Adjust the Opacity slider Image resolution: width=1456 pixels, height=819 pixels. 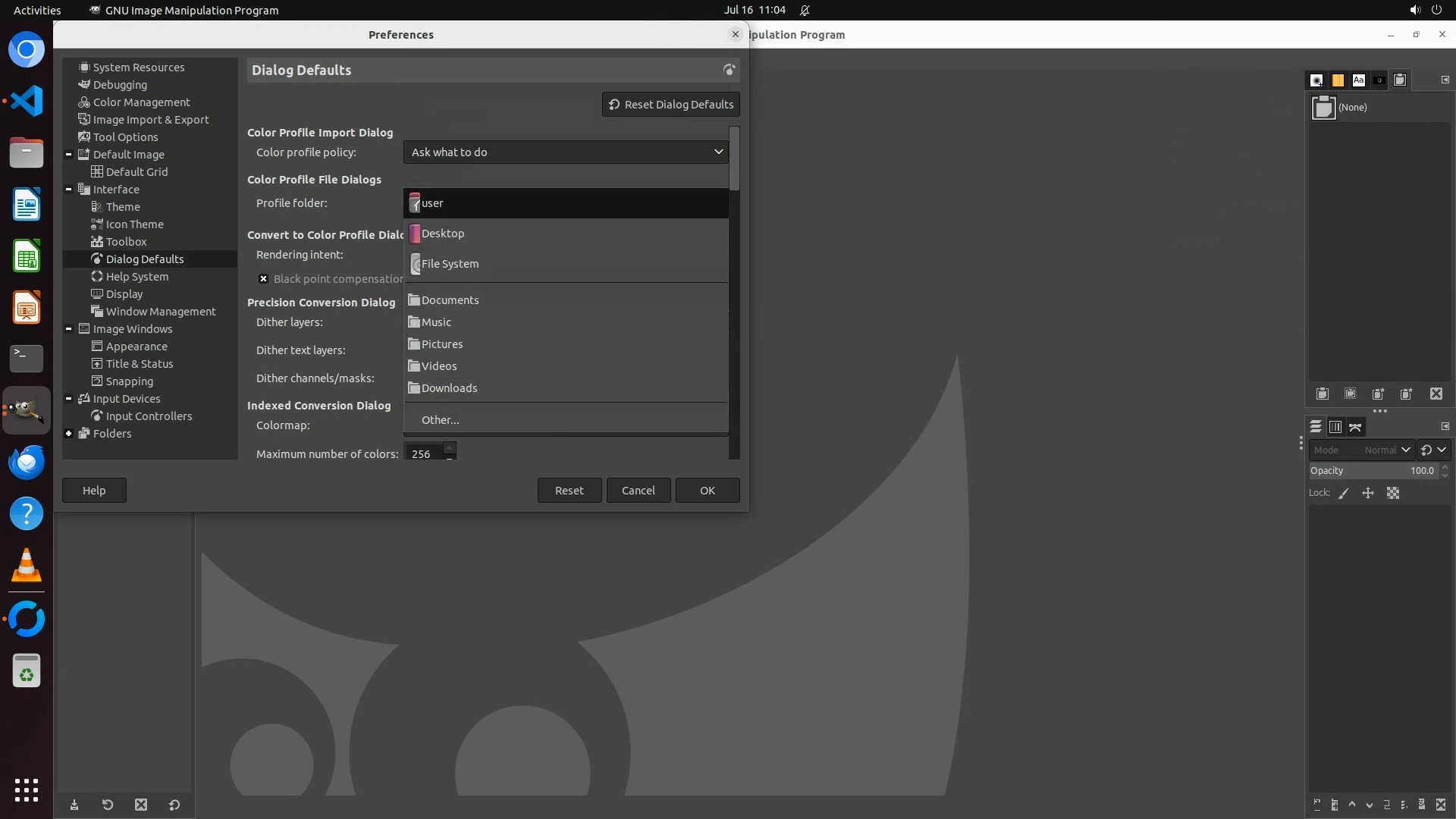click(1373, 471)
